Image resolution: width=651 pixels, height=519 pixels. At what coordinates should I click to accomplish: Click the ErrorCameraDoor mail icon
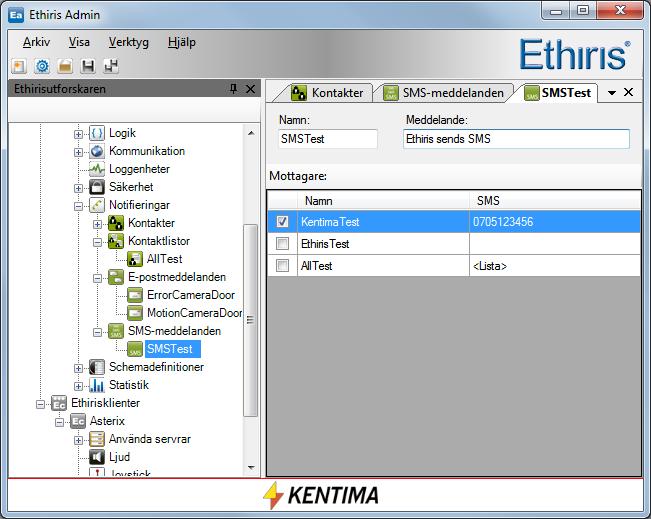pyautogui.click(x=135, y=295)
